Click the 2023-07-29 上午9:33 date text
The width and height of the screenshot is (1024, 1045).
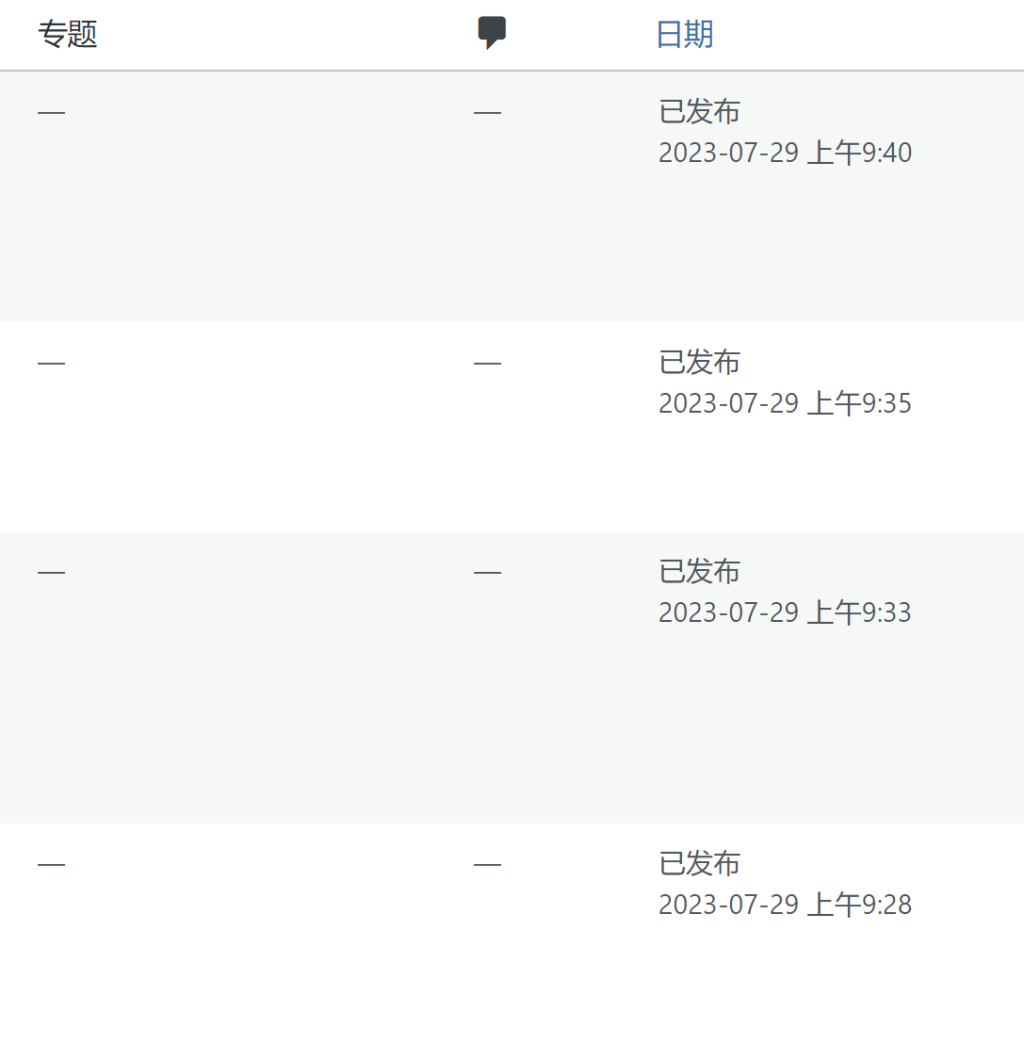785,612
